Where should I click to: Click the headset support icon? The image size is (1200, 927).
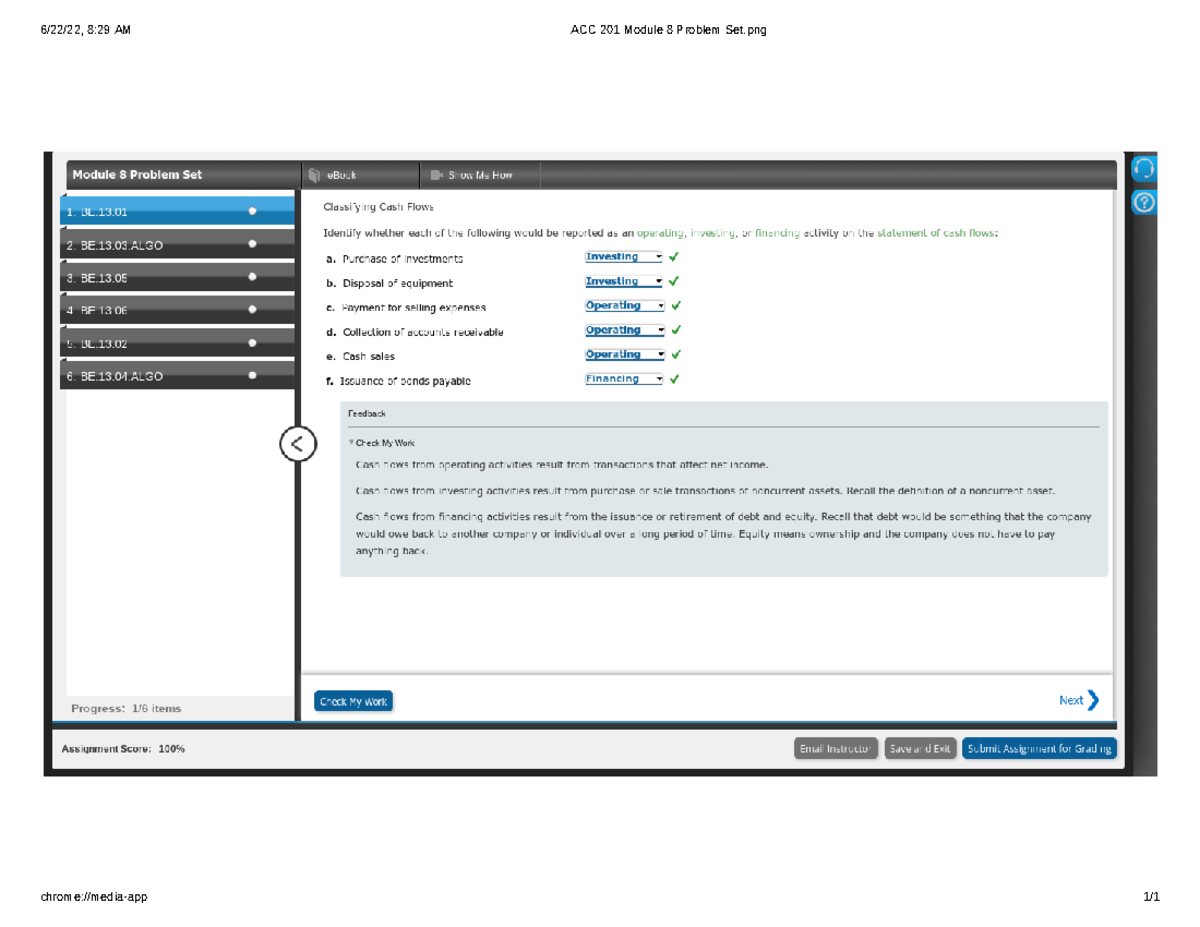click(1144, 167)
